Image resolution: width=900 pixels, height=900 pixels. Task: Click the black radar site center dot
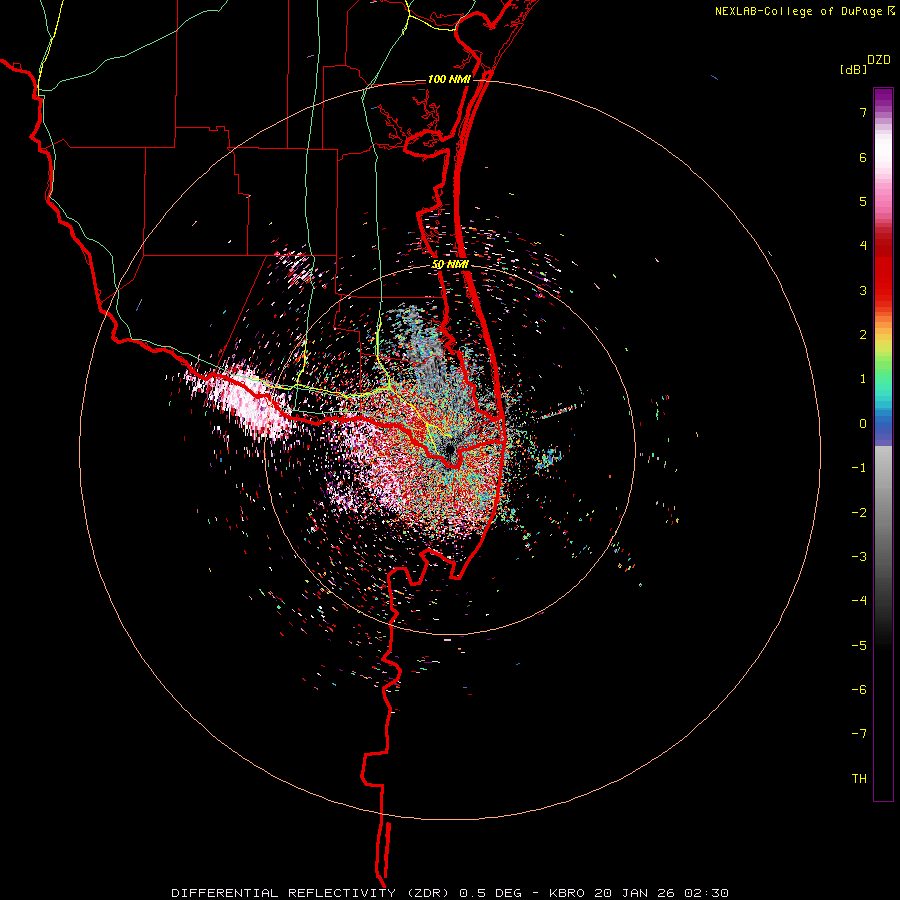click(449, 450)
